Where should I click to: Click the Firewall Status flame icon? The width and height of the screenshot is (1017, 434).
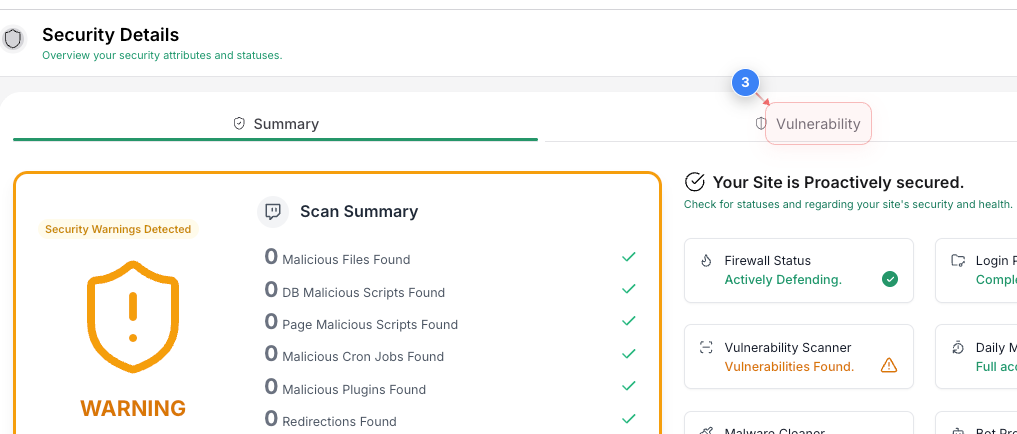[706, 261]
